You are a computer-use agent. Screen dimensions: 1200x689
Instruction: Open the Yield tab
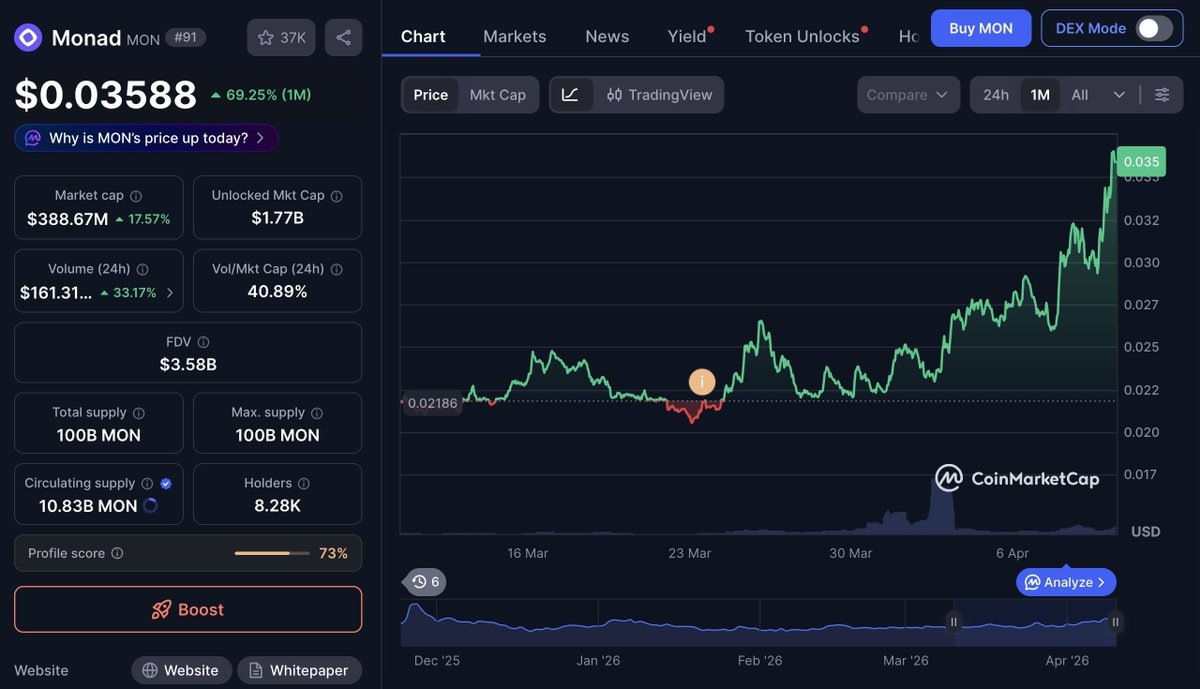[x=688, y=36]
